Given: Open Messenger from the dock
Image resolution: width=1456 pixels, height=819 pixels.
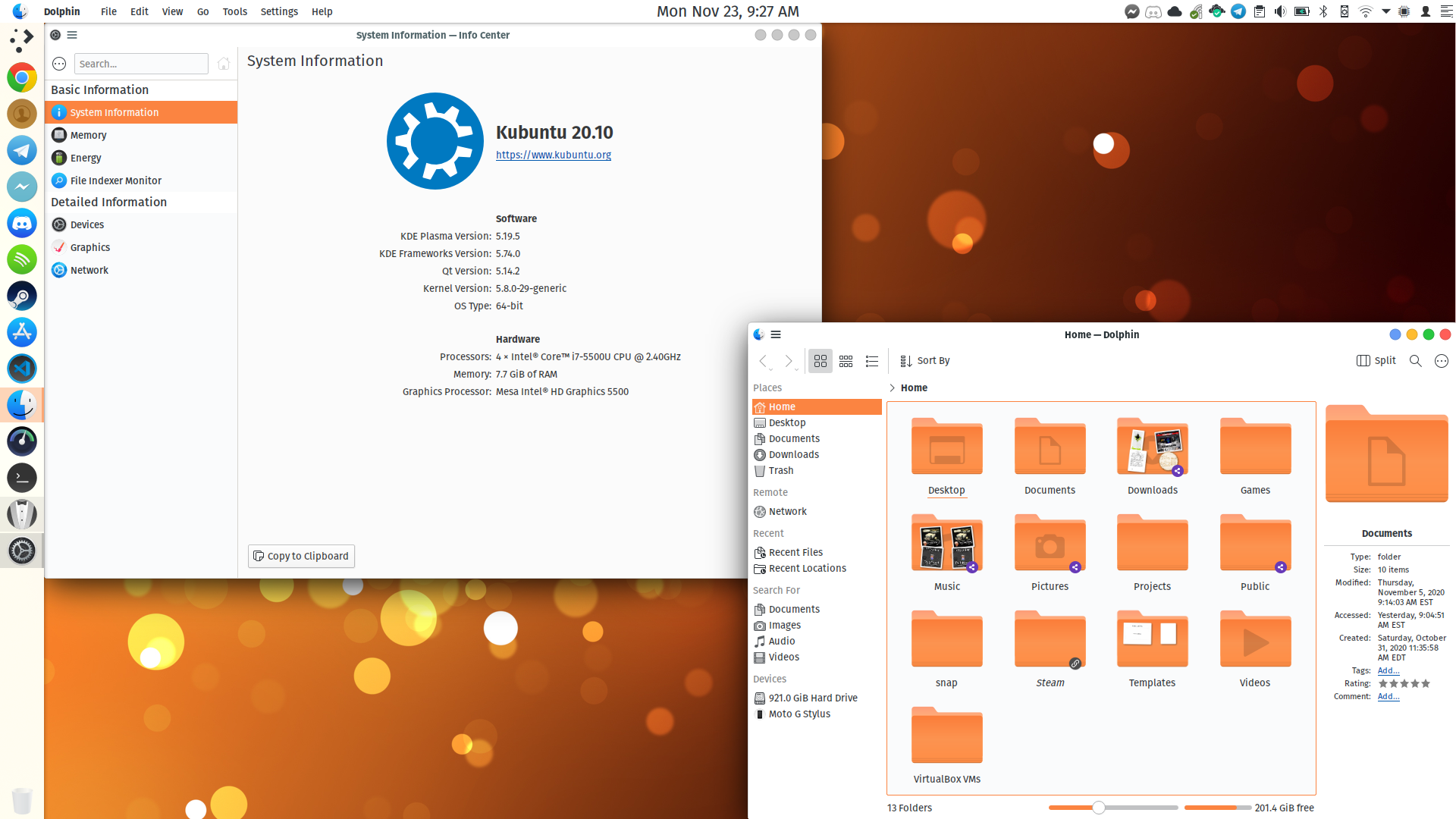Looking at the screenshot, I should coord(22,187).
